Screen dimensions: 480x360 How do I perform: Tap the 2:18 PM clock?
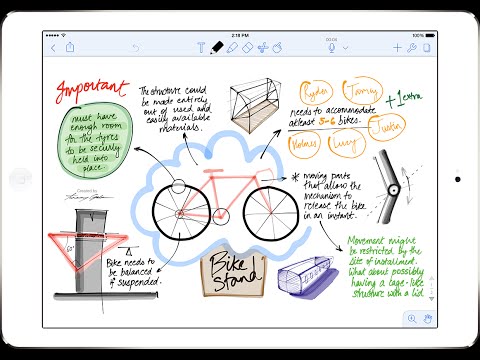pyautogui.click(x=240, y=35)
